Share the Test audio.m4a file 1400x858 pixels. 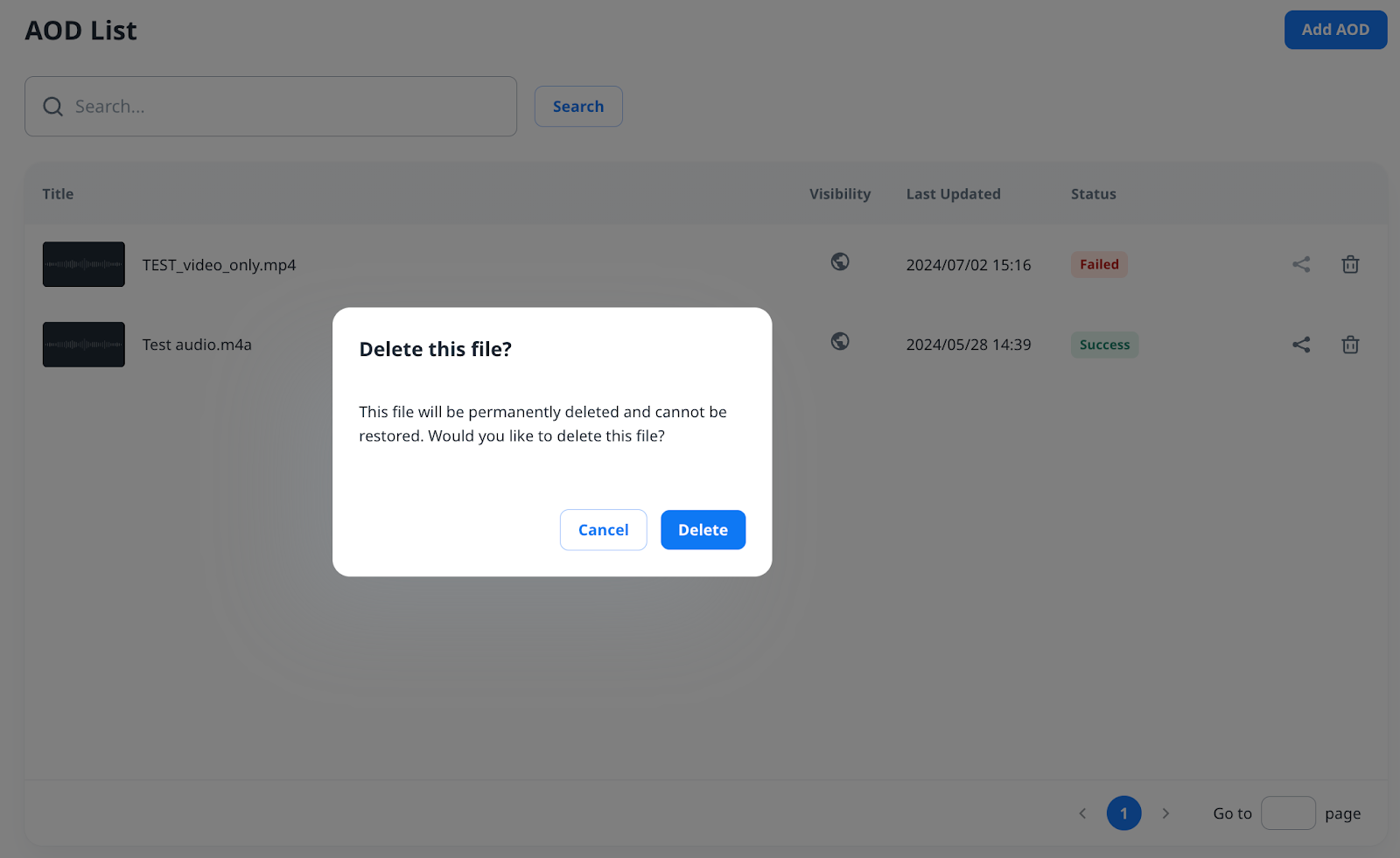(x=1301, y=345)
